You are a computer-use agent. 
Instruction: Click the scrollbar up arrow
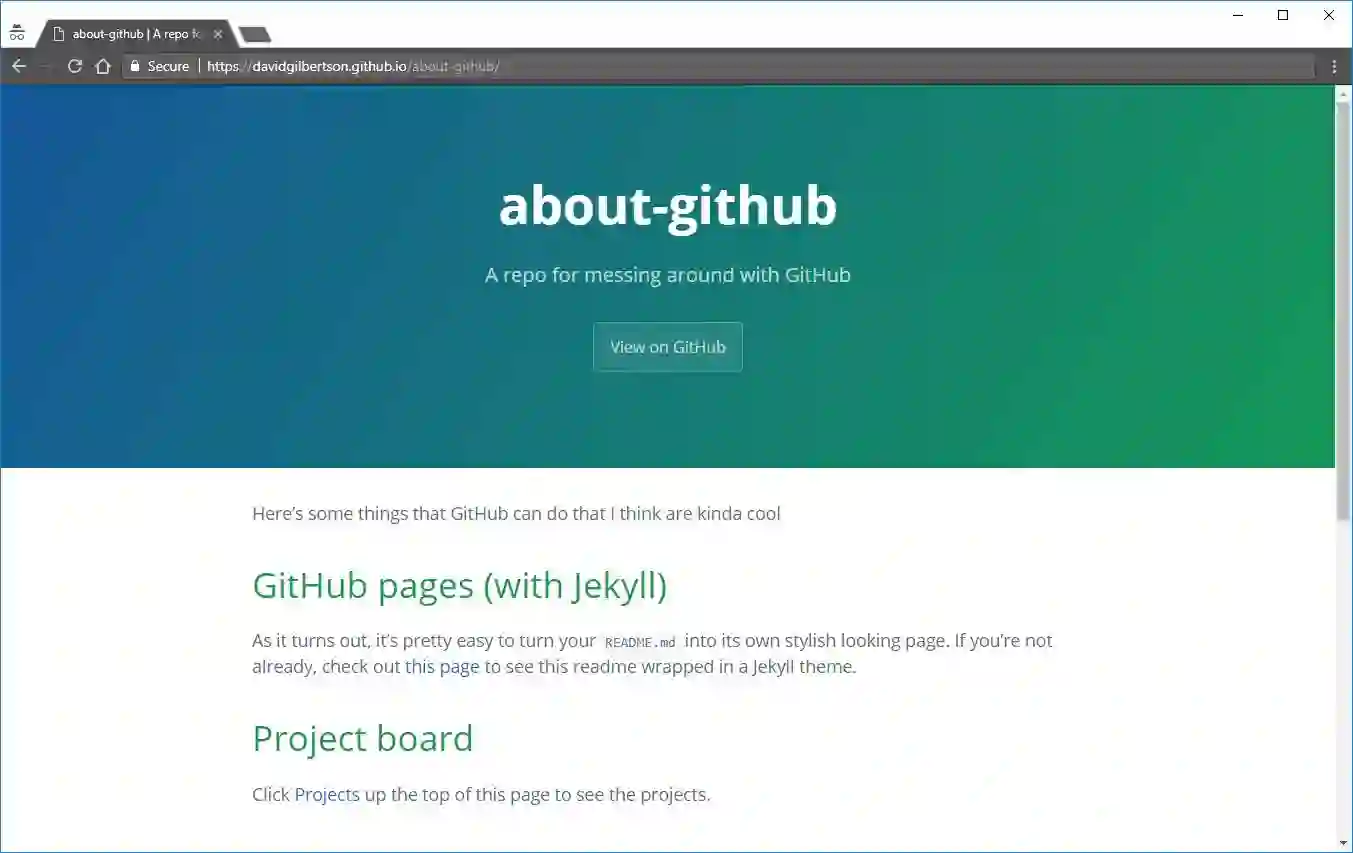pos(1343,93)
